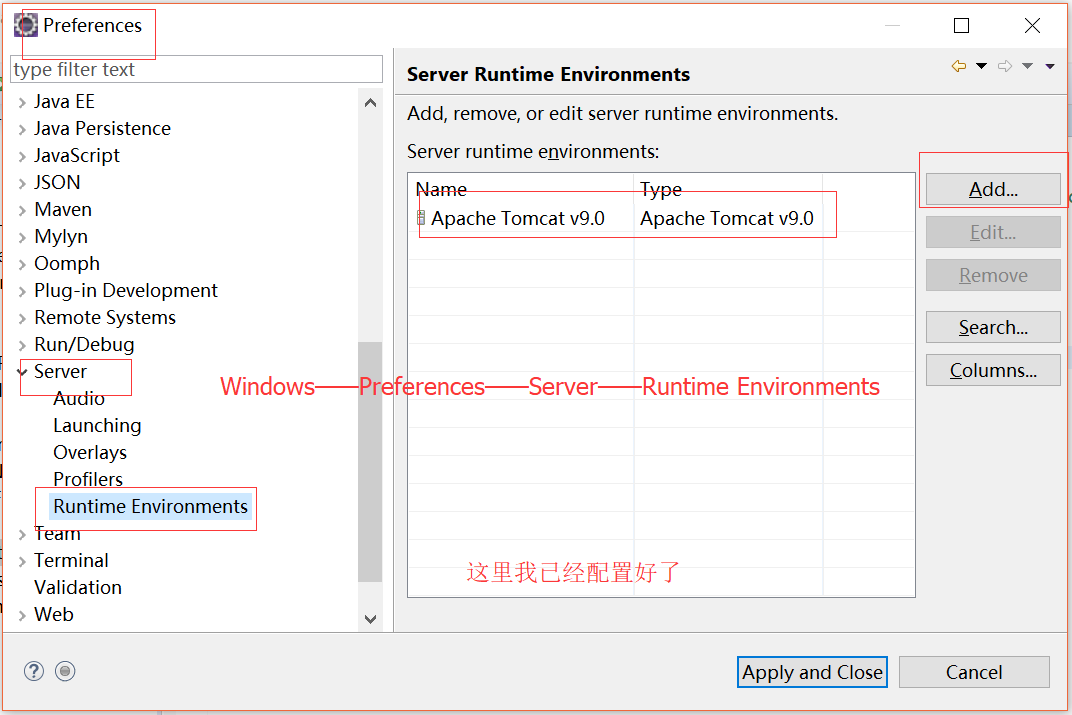1072x715 pixels.
Task: Click the help question mark icon
Action: tap(34, 671)
